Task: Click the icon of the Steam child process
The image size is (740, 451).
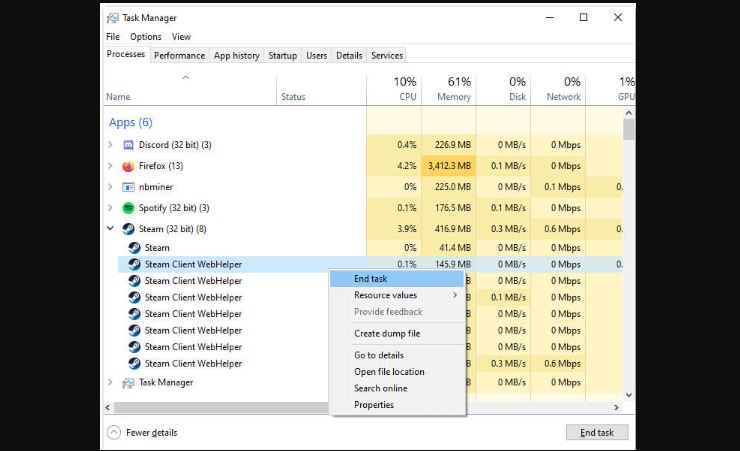Action: click(135, 248)
